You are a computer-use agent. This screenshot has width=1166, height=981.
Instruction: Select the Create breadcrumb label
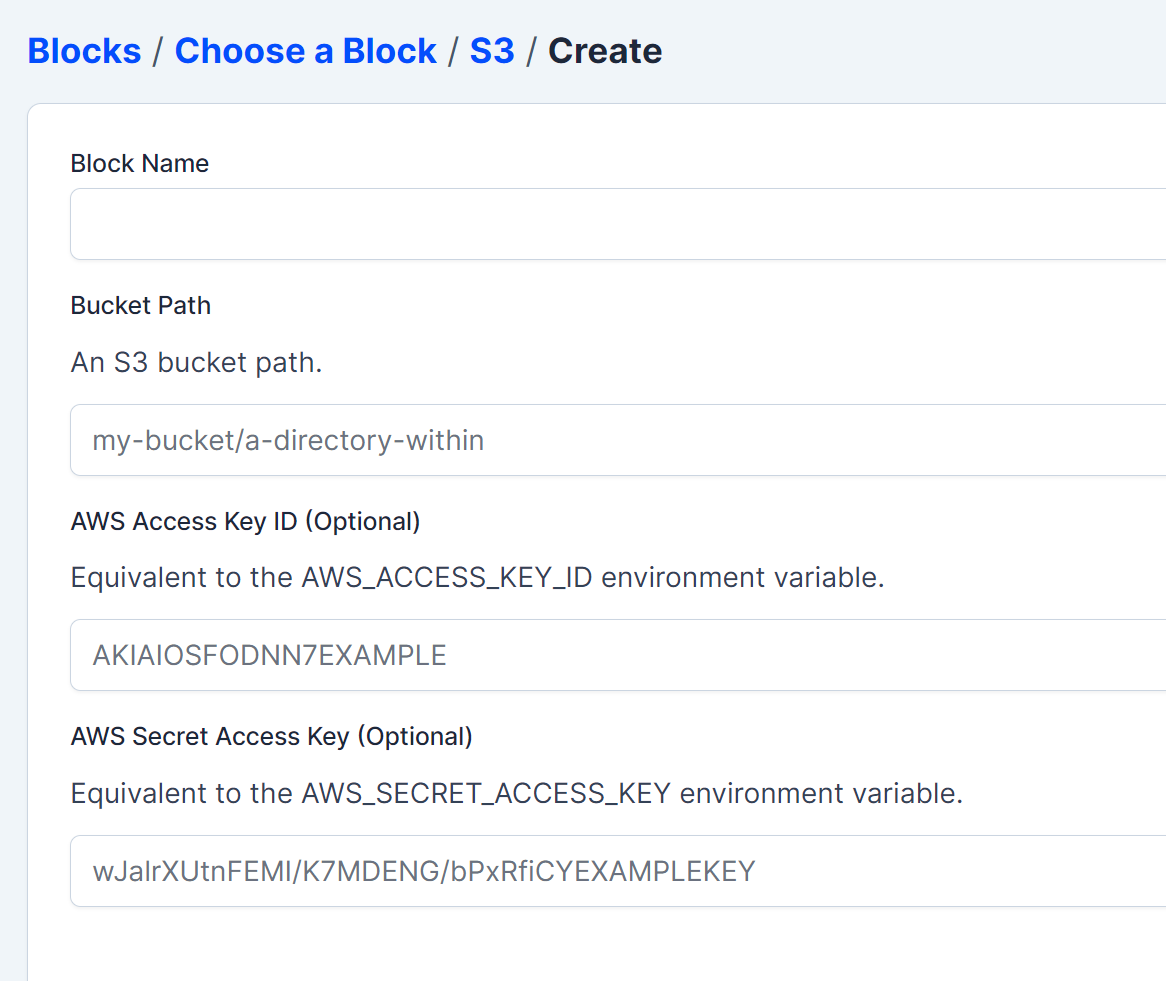pos(604,51)
